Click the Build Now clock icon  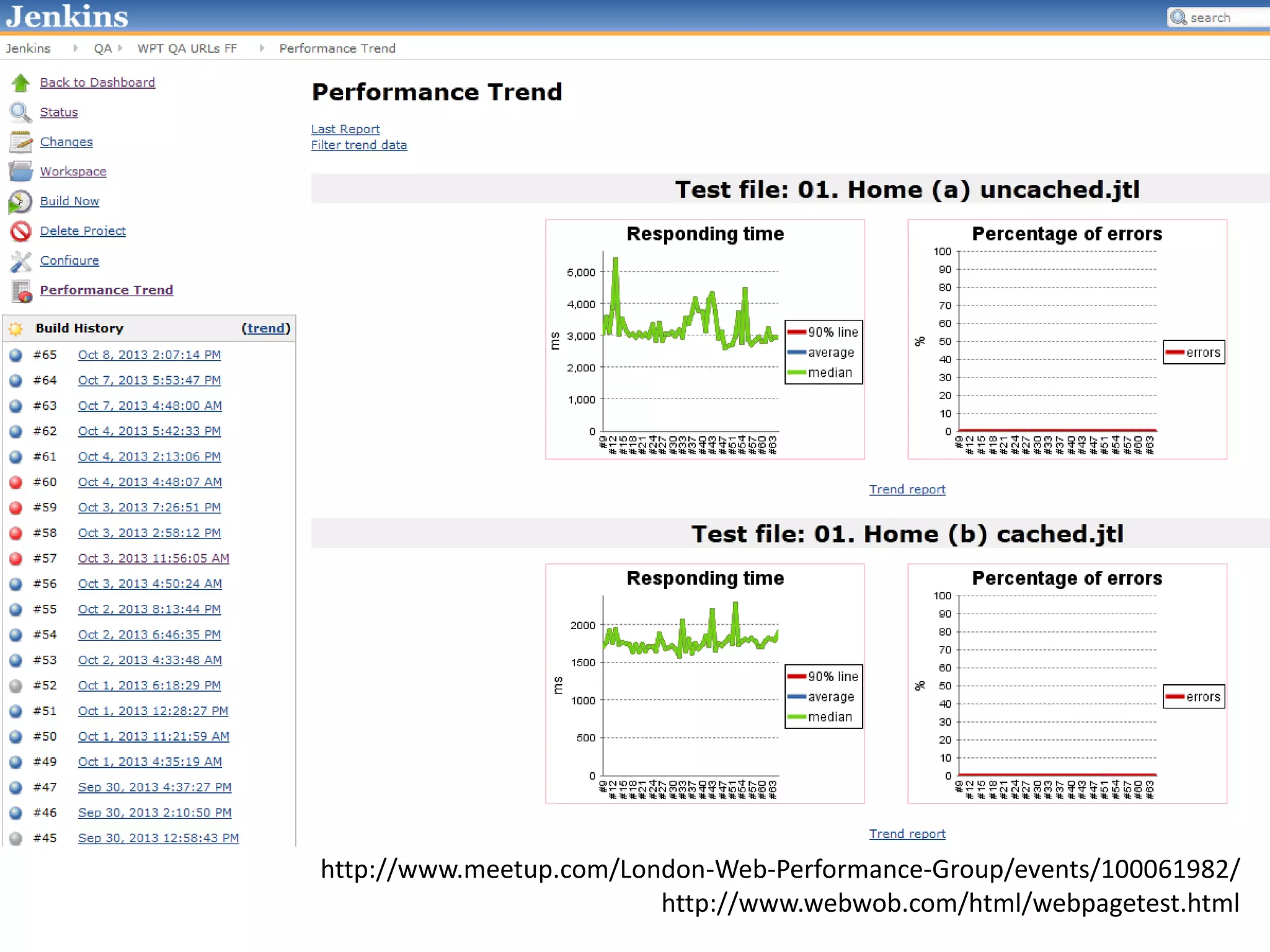tap(20, 201)
